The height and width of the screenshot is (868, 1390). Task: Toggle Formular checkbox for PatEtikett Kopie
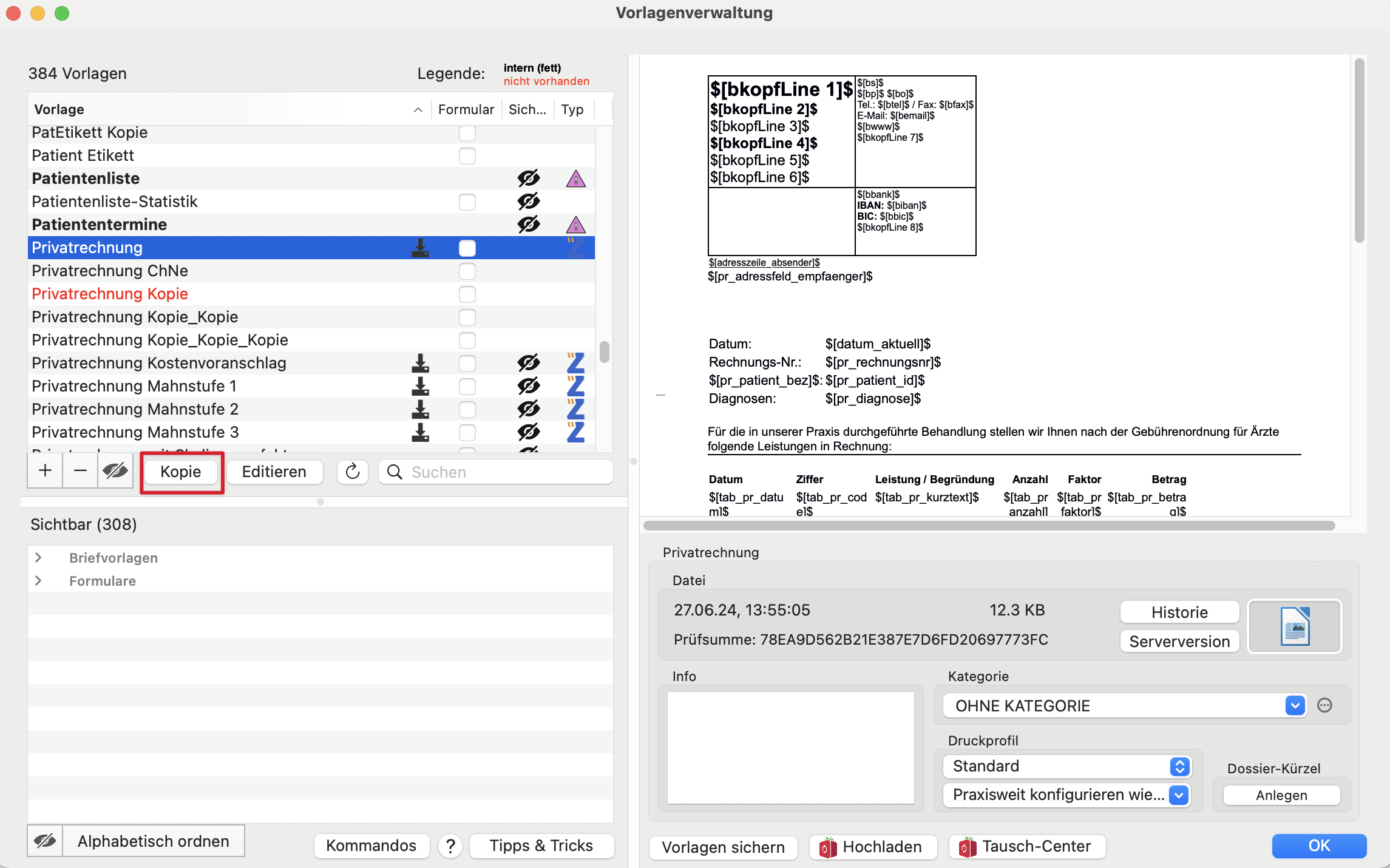coord(467,132)
